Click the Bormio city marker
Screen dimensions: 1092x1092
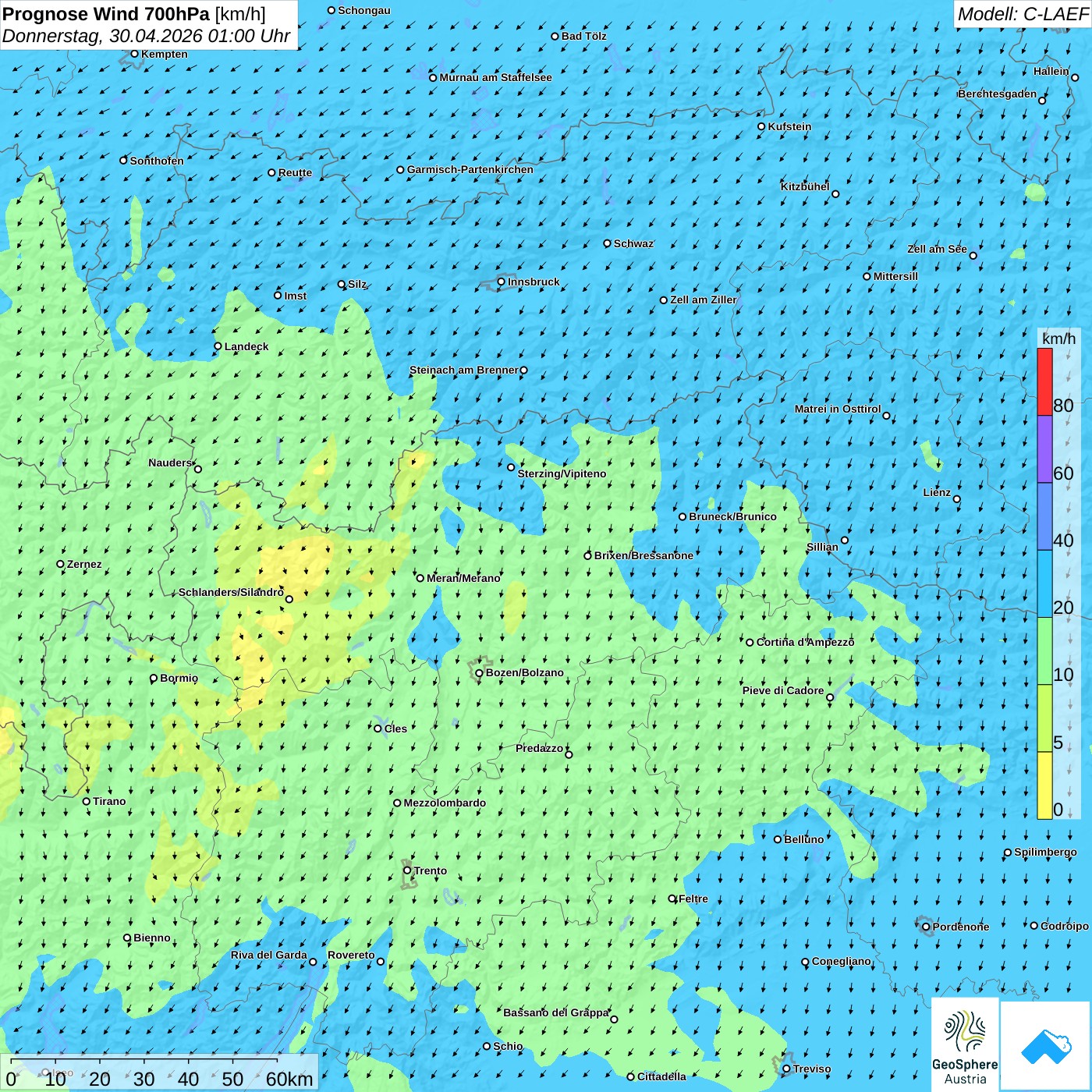coord(154,679)
